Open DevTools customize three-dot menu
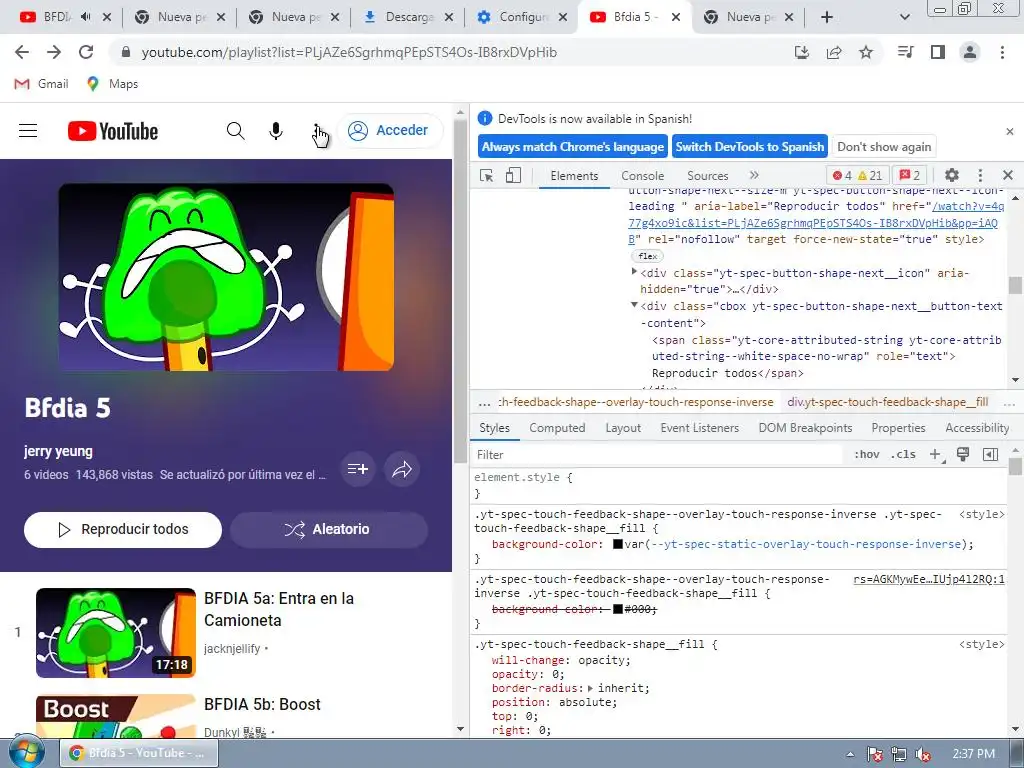1024x768 pixels. (980, 175)
